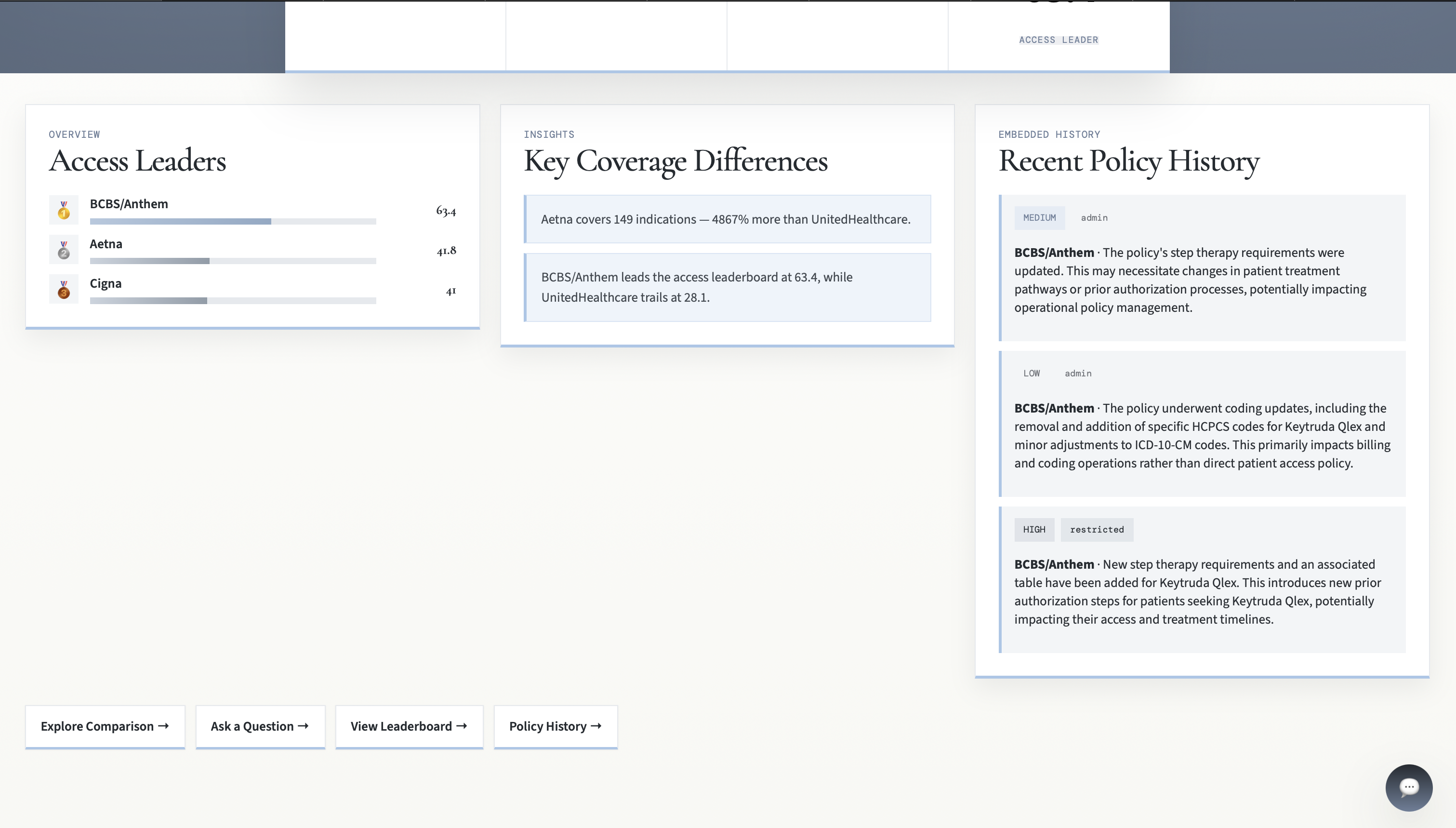The height and width of the screenshot is (828, 1456).
Task: Open the BCBS/Anthem leads leaderboard insight card
Action: (726, 287)
